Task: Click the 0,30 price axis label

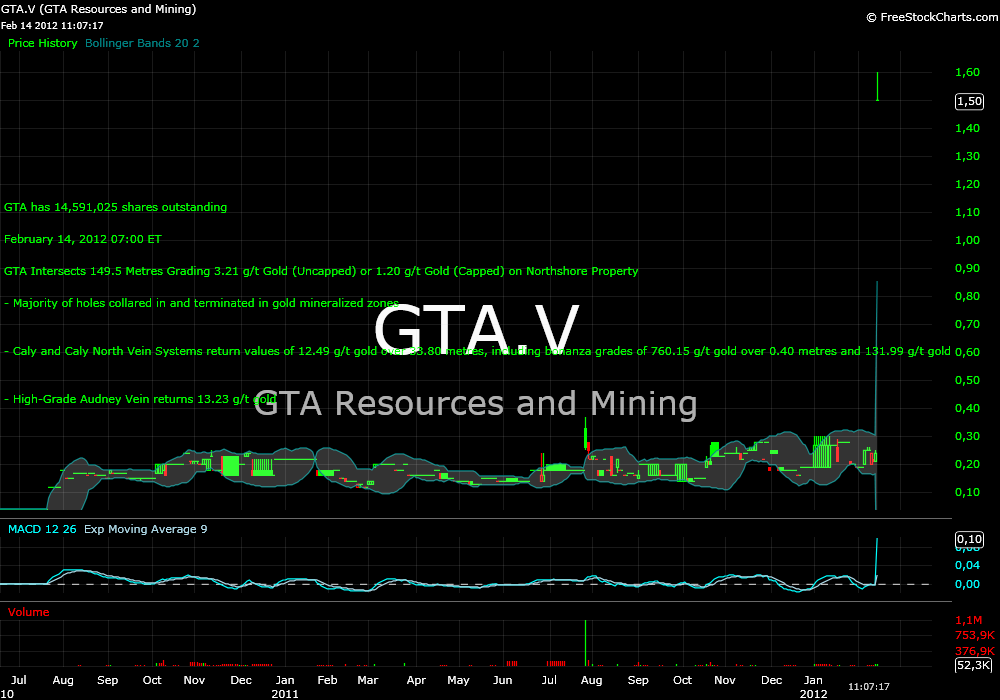Action: click(967, 436)
